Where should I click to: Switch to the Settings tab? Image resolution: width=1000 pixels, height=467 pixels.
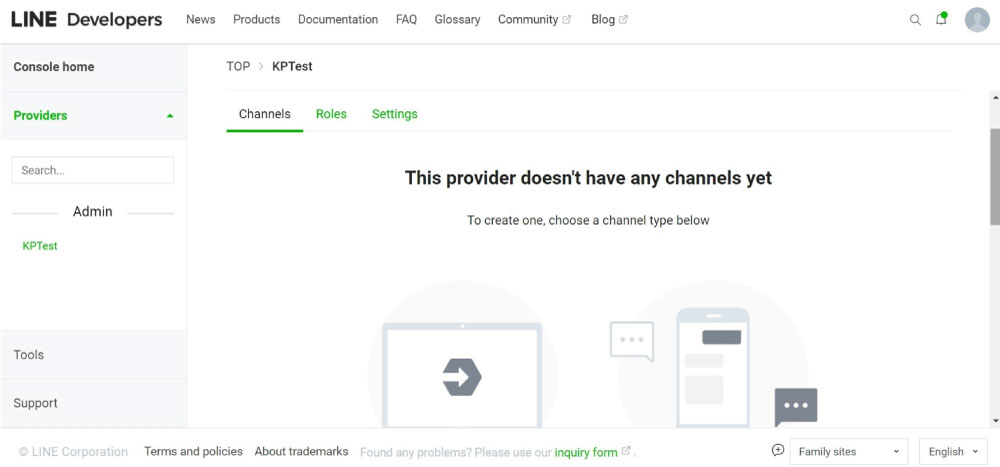point(395,114)
